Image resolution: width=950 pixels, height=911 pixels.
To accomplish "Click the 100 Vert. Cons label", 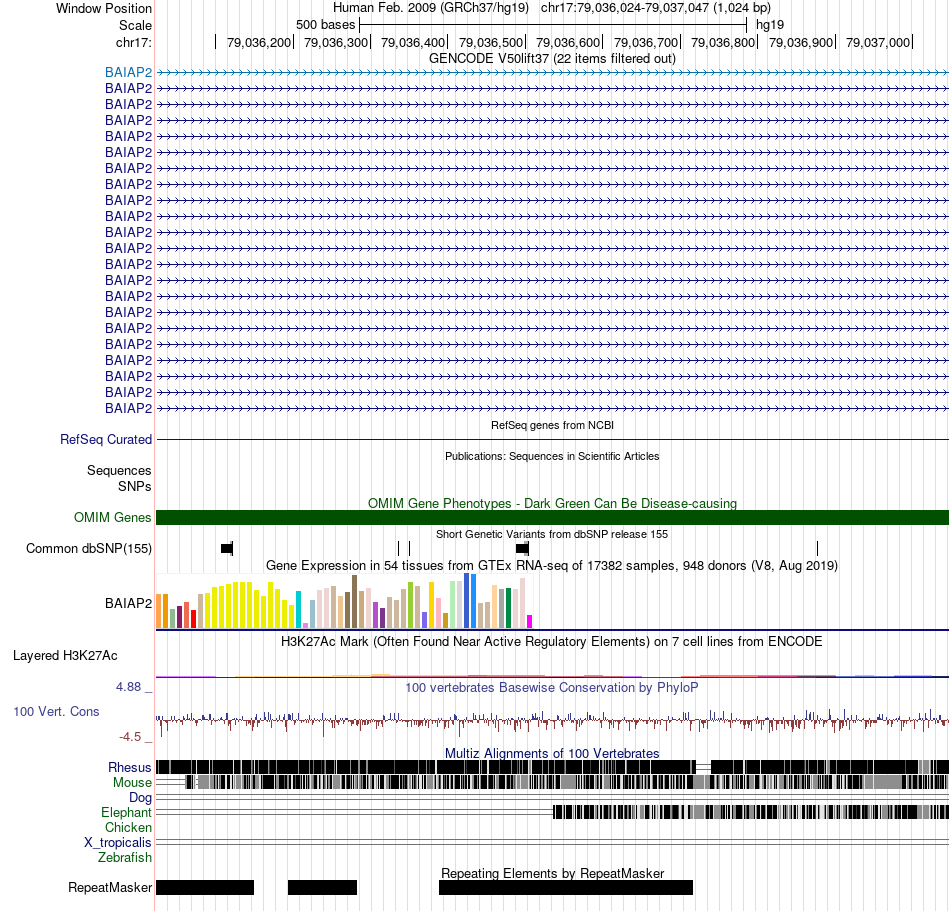I will 56,711.
